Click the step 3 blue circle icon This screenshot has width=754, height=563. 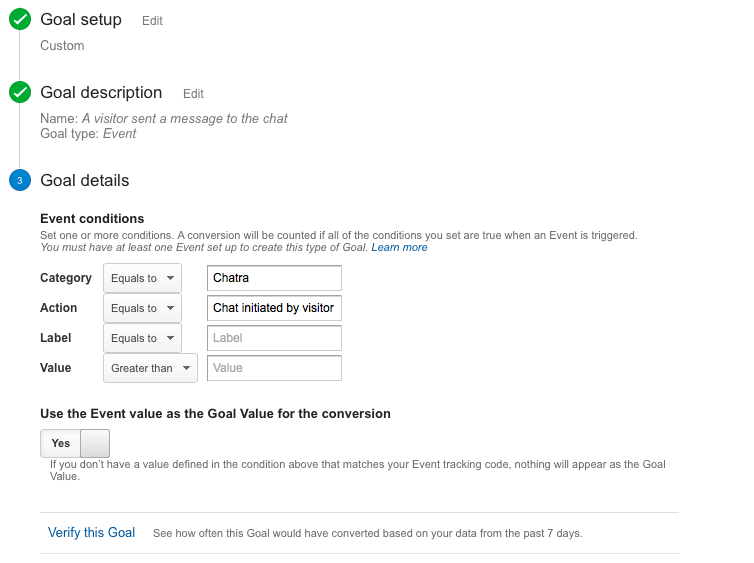(x=20, y=181)
